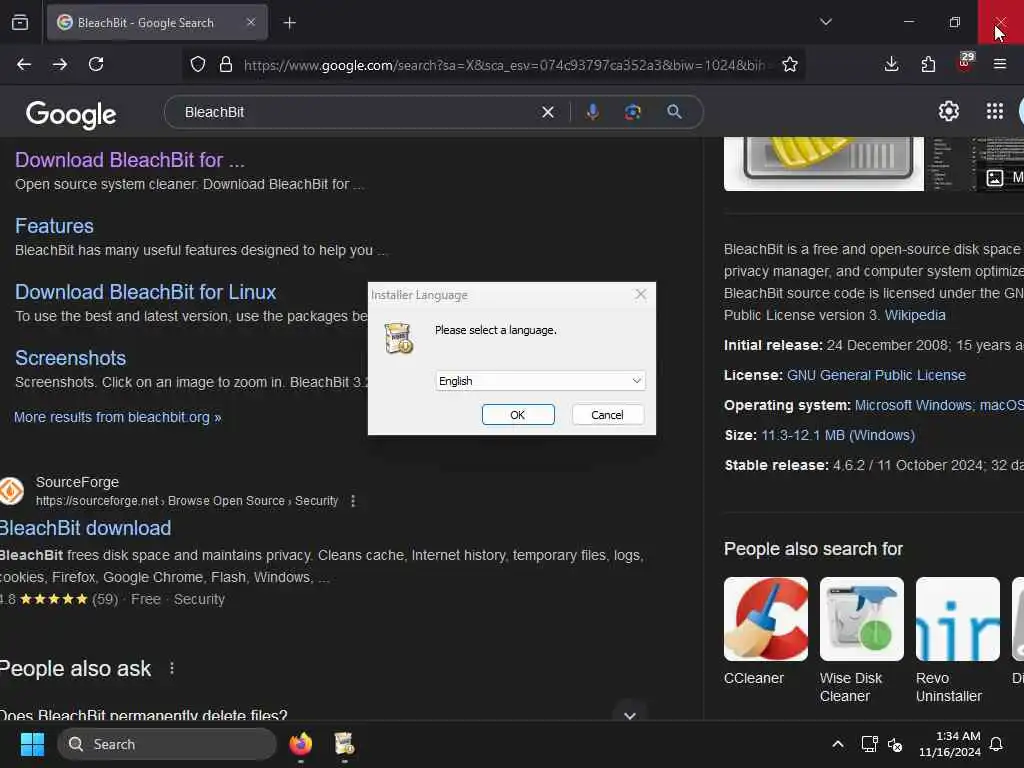Open 11.3-12.1 MB (Windows) size link
The width and height of the screenshot is (1024, 768).
click(838, 436)
